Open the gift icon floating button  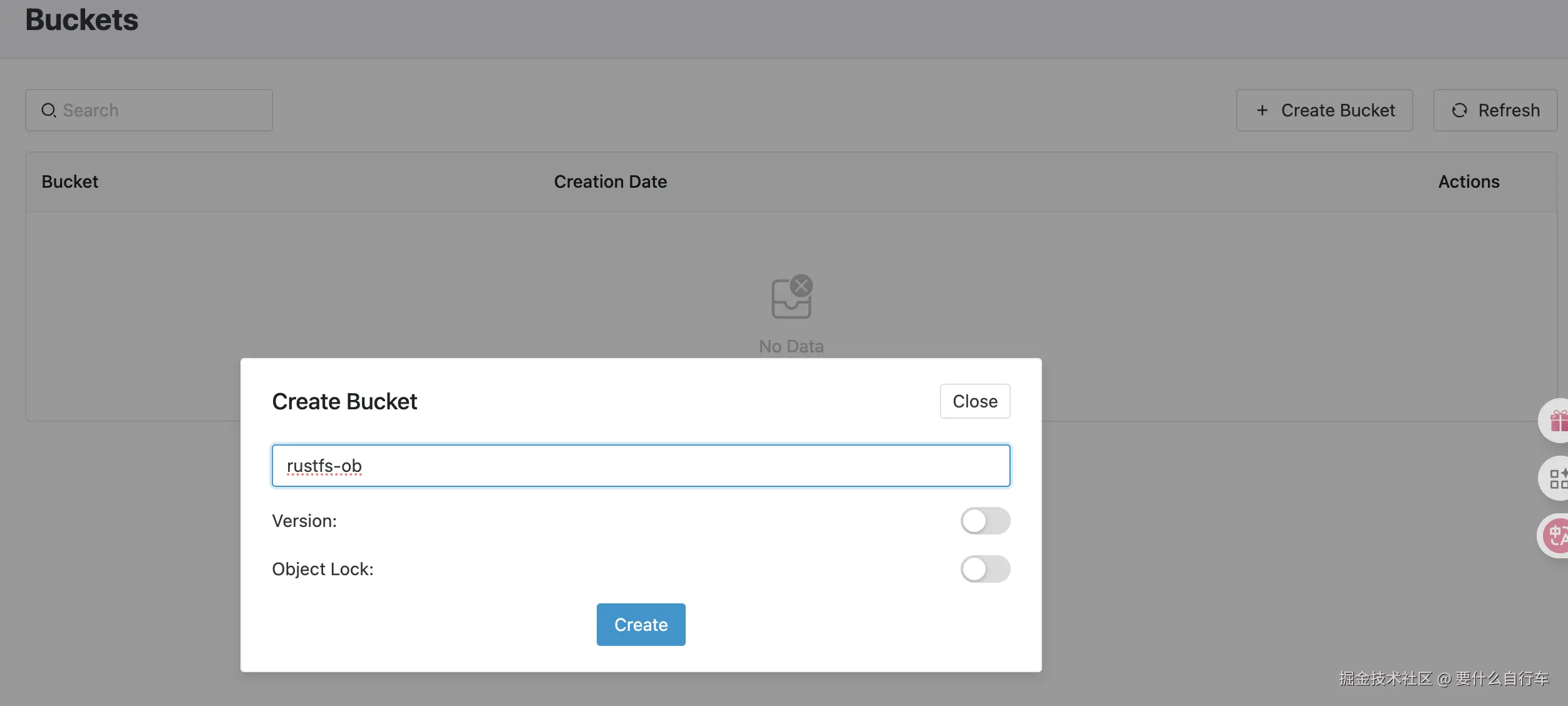coord(1557,421)
